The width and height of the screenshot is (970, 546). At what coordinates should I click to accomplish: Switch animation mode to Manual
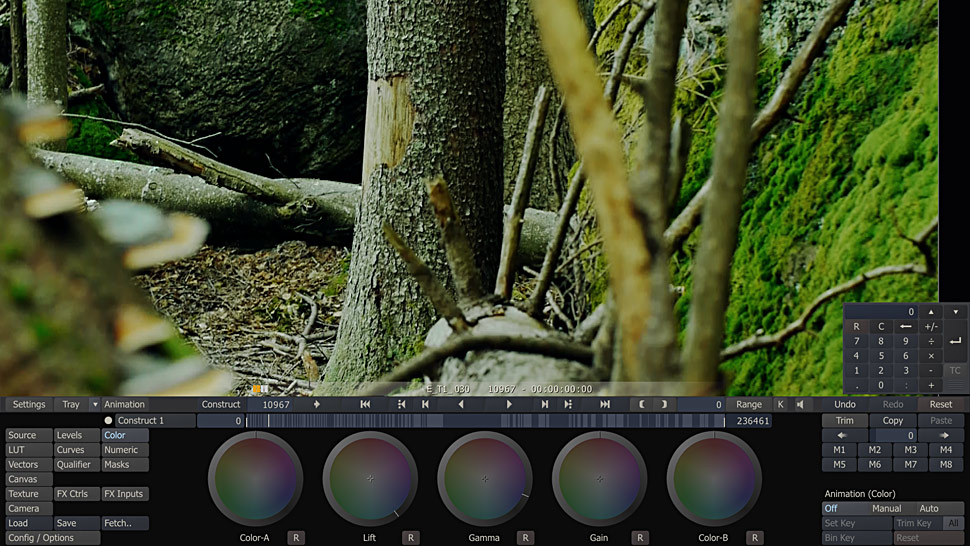point(886,509)
